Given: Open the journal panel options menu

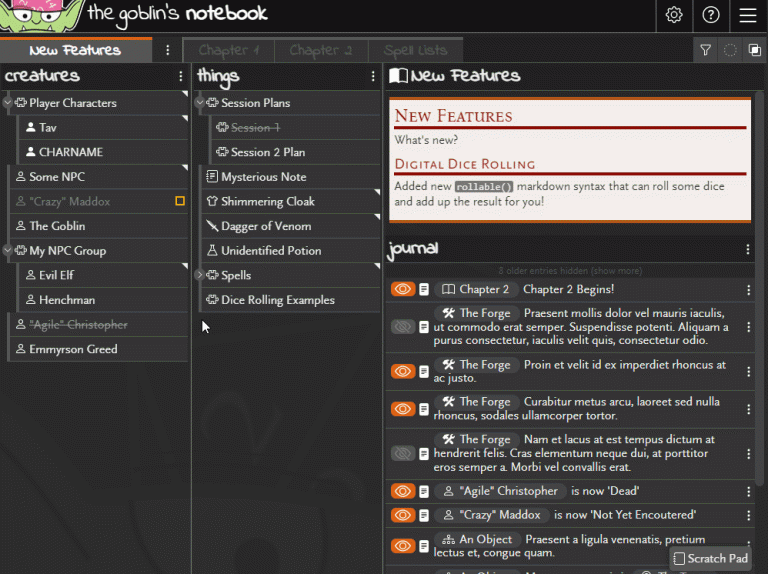Looking at the screenshot, I should click(748, 249).
